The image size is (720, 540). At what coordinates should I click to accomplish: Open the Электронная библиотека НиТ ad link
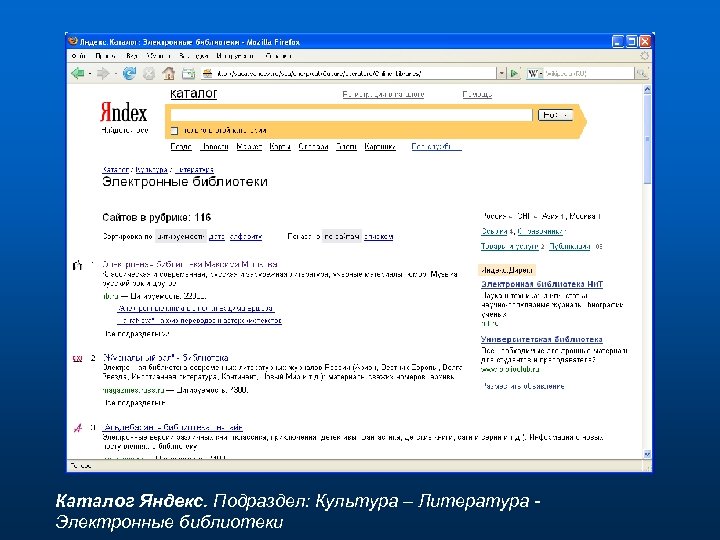542,284
